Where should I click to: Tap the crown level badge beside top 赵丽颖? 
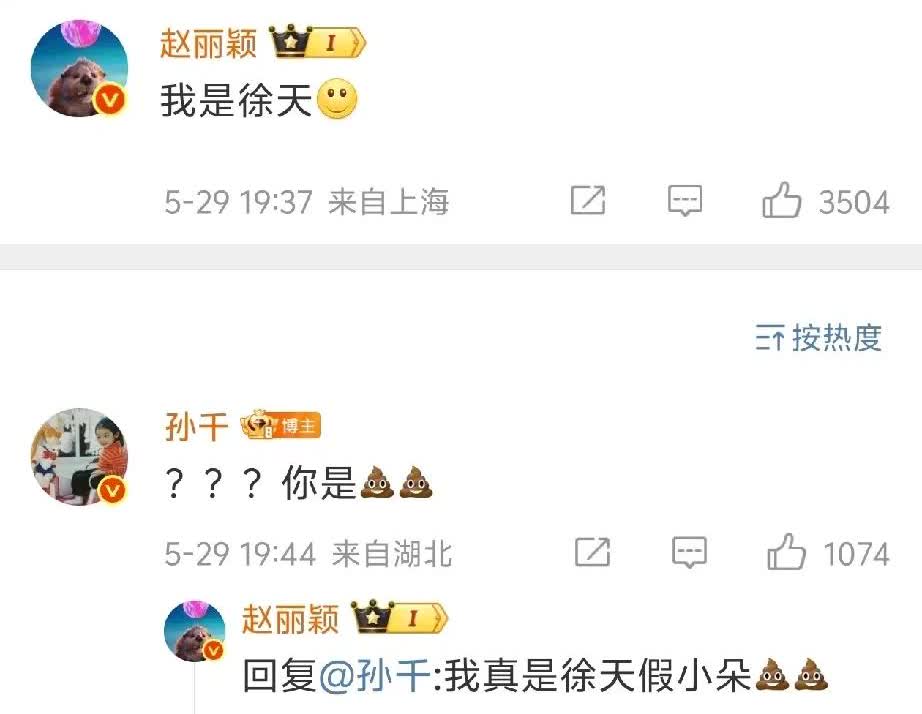[318, 42]
